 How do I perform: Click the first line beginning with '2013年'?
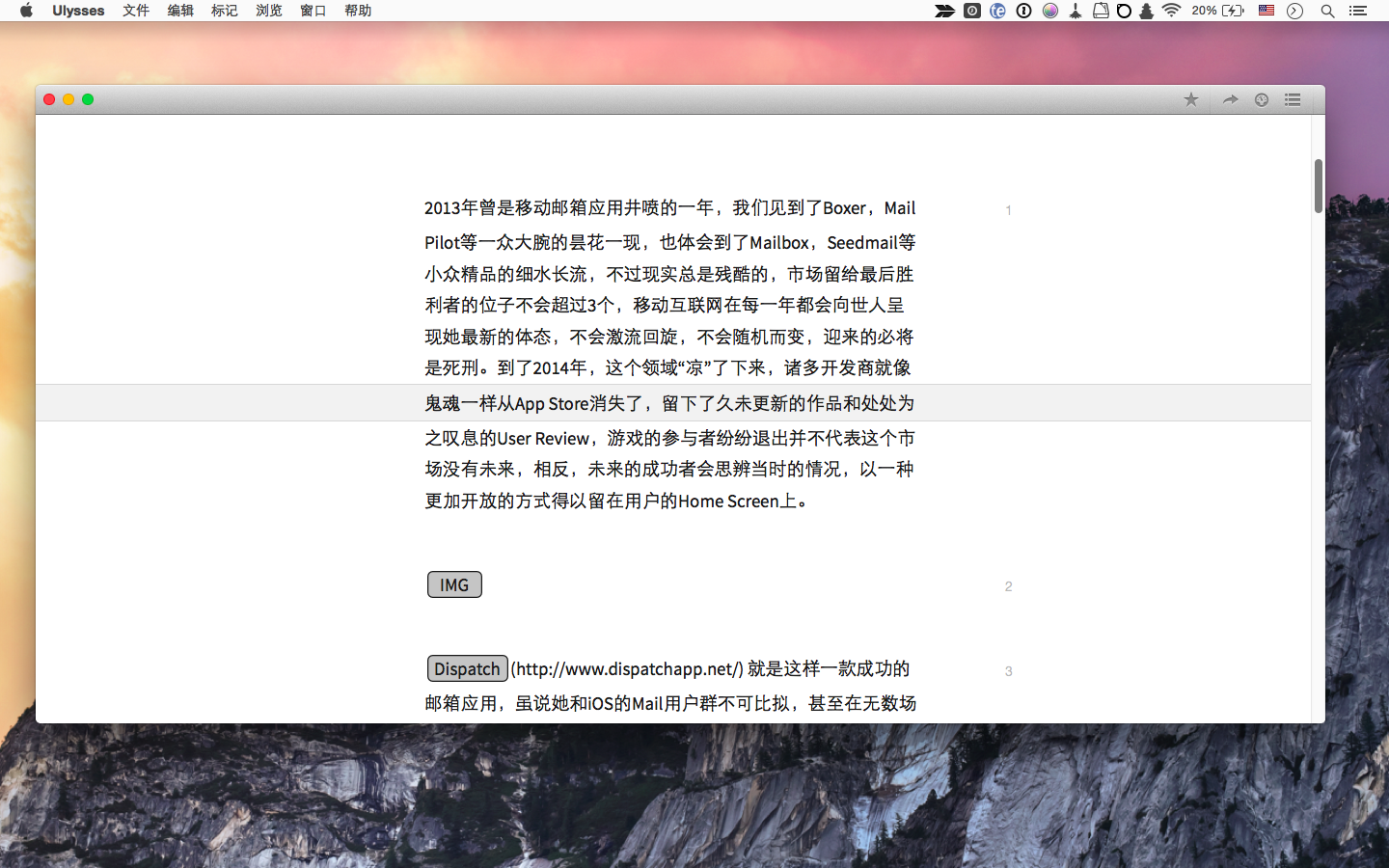click(x=669, y=207)
